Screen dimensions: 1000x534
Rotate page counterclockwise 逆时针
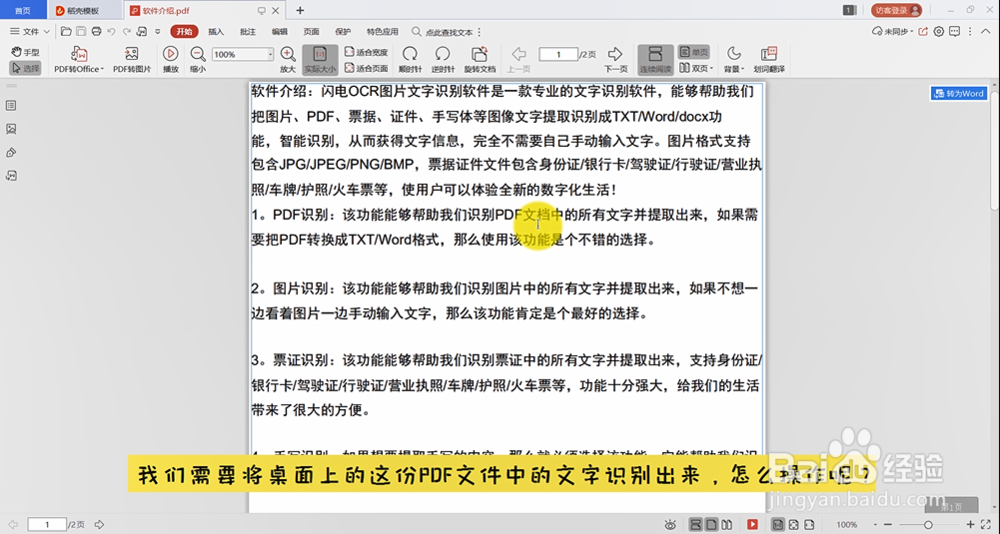(443, 60)
